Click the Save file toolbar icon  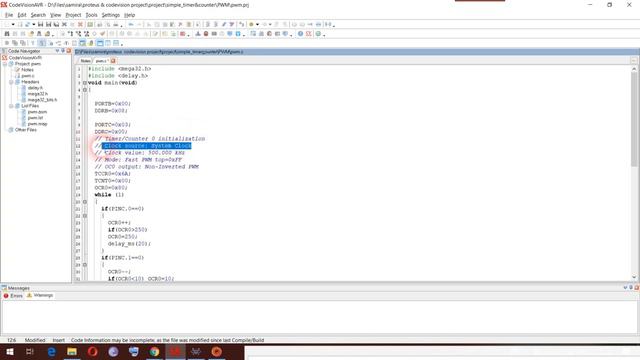pyautogui.click(x=40, y=24)
